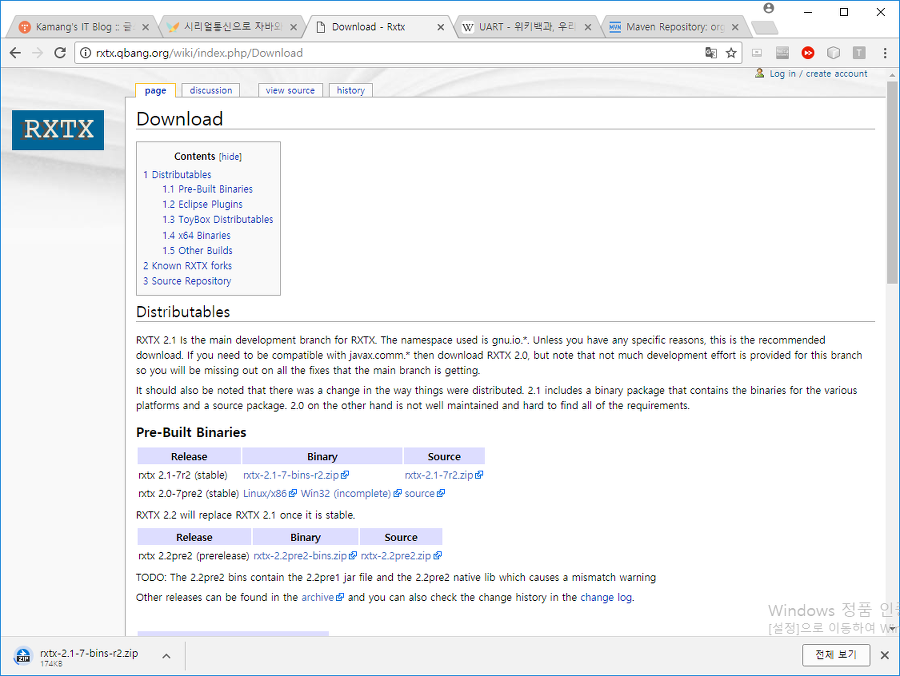Click the Chrome profile avatar icon
Screen dimensions: 900x676
(x=769, y=8)
